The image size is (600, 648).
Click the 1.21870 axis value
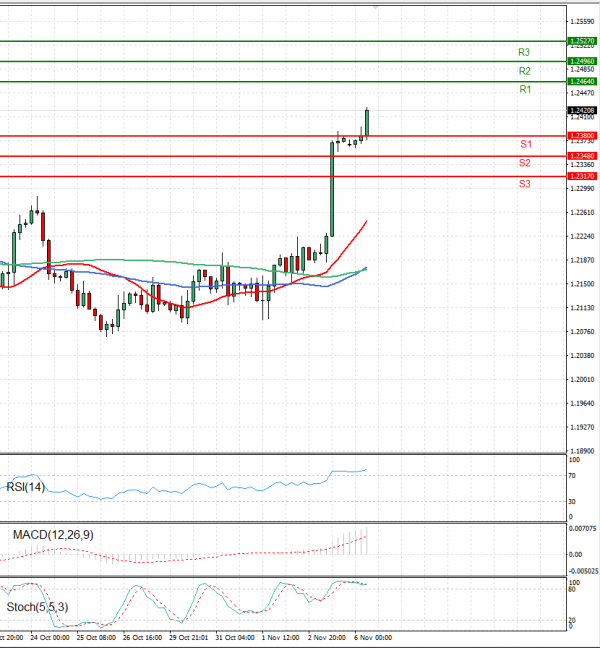pos(582,260)
